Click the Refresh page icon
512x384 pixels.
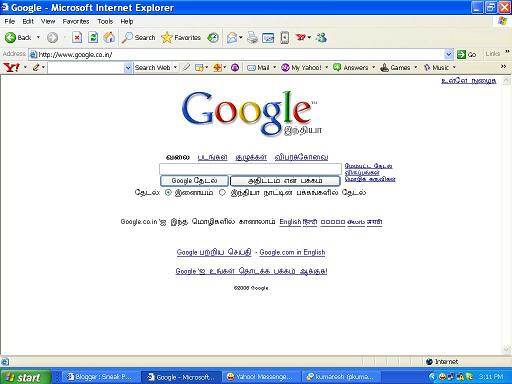click(93, 37)
